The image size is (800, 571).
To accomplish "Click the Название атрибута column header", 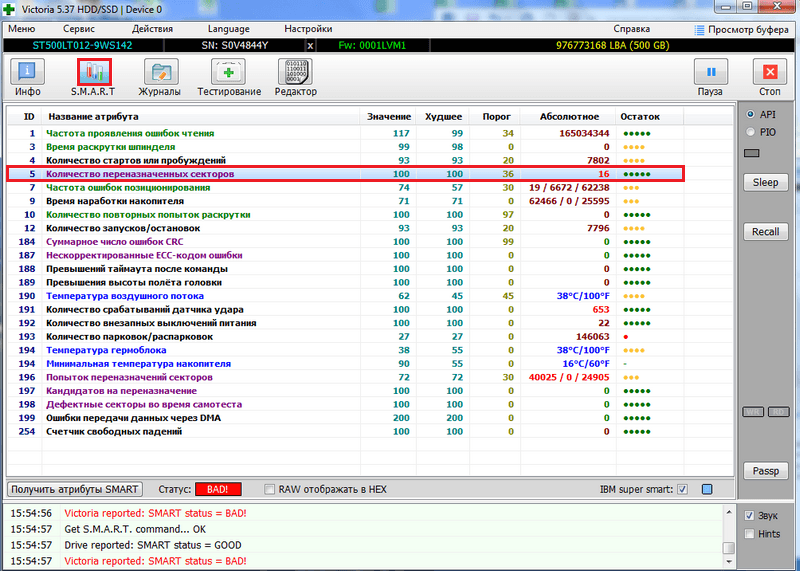I will click(201, 116).
